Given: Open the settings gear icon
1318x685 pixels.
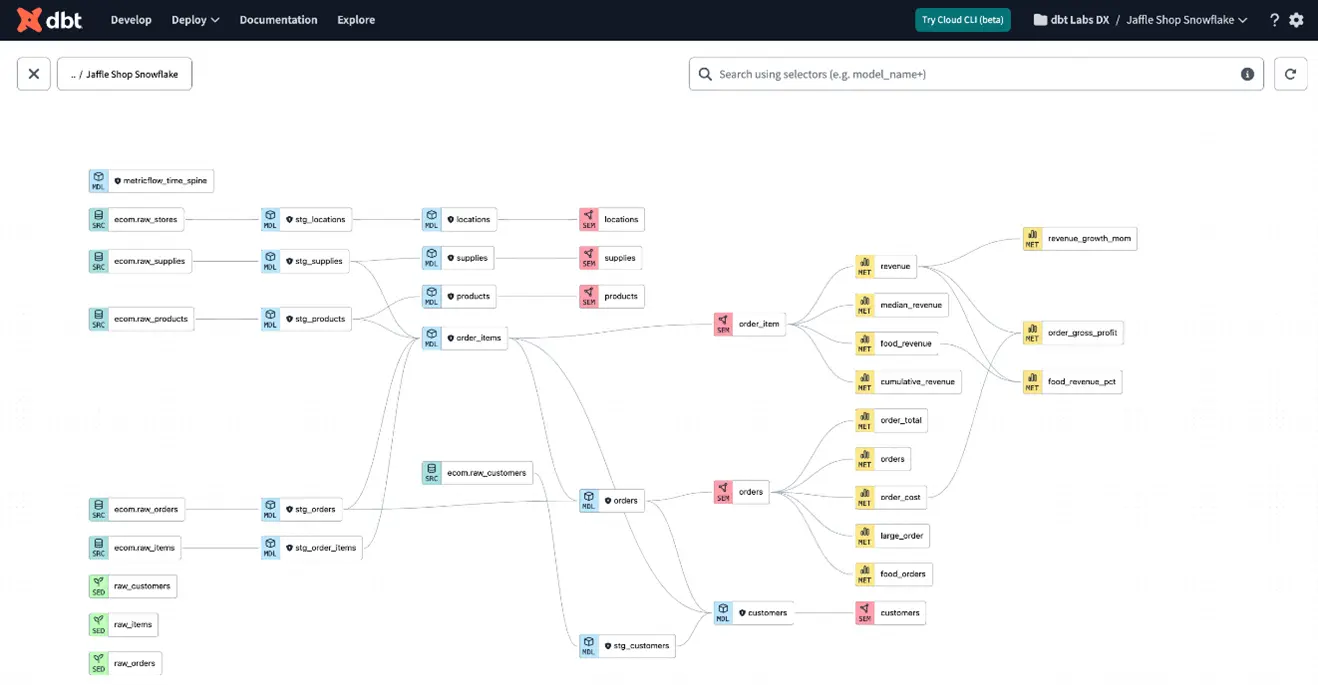Looking at the screenshot, I should [1297, 20].
